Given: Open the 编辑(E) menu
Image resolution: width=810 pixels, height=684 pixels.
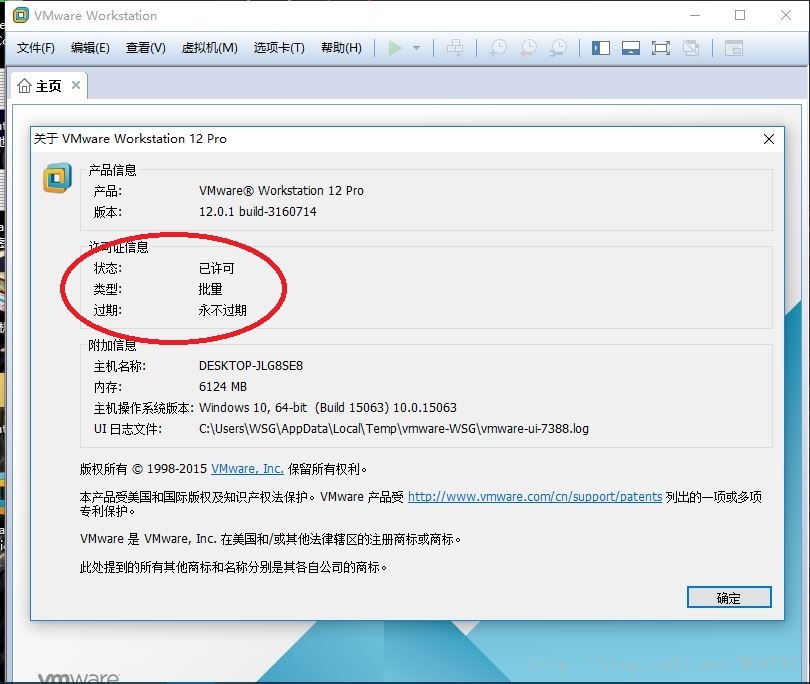Looking at the screenshot, I should point(90,48).
